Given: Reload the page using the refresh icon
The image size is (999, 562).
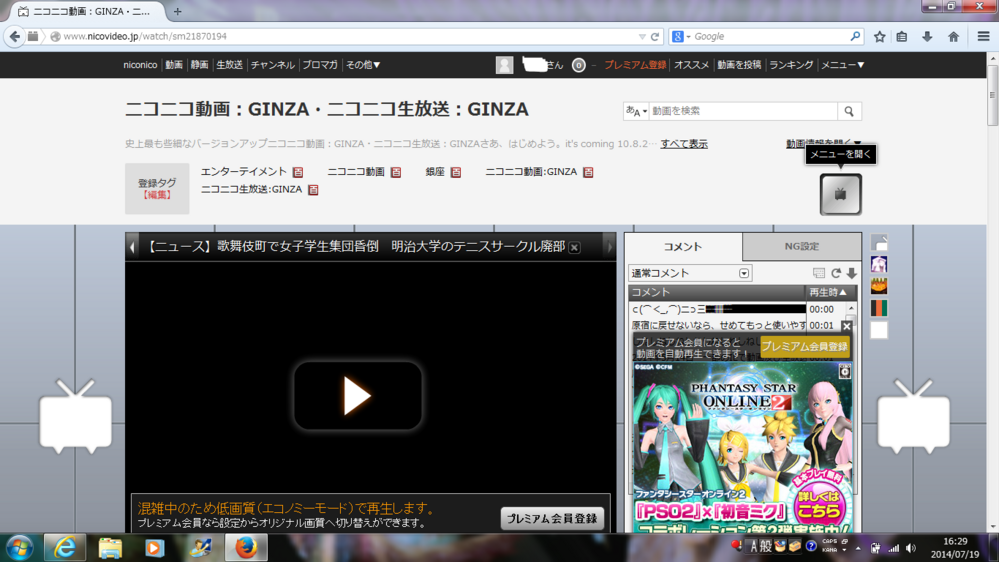Looking at the screenshot, I should click(x=655, y=37).
